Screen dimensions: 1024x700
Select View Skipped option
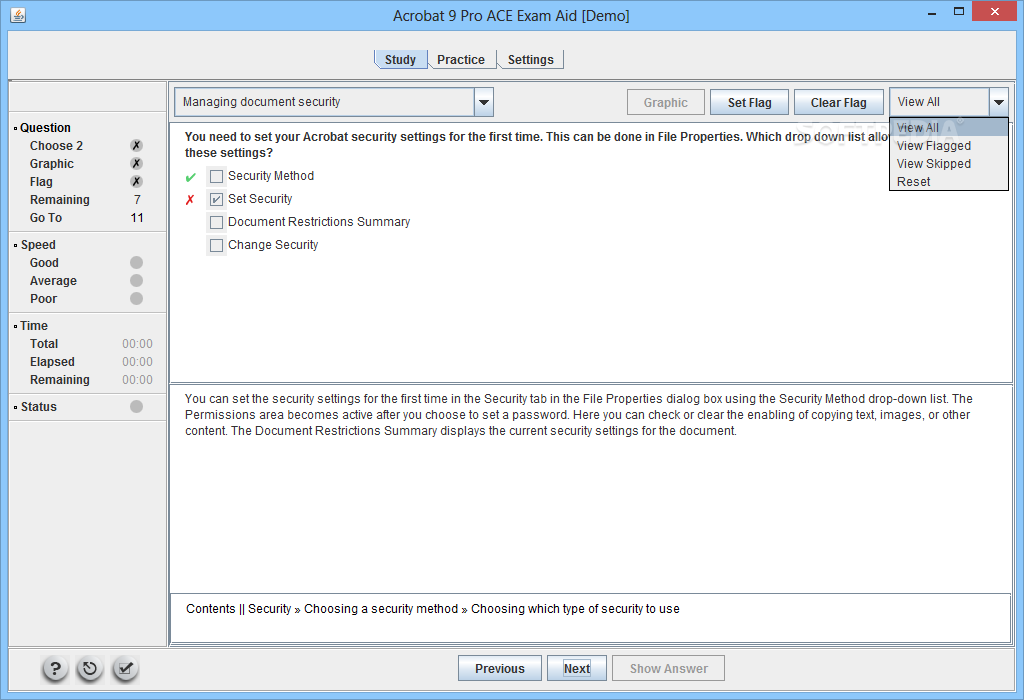tap(949, 164)
